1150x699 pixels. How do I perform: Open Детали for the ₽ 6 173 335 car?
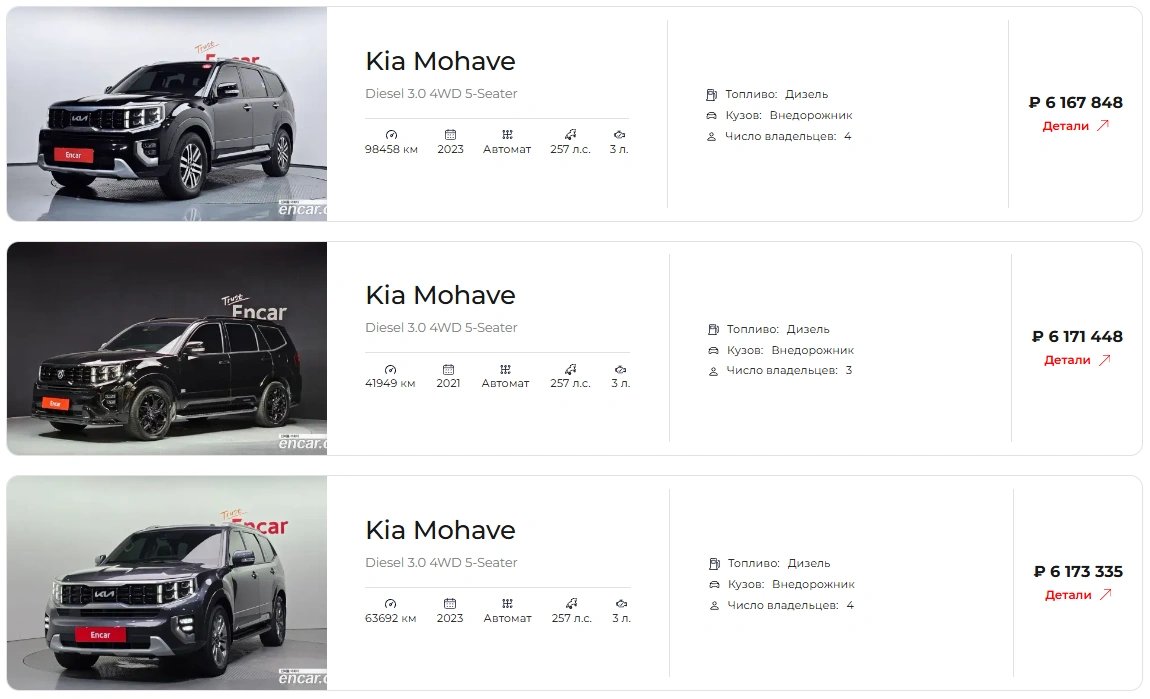pos(1078,595)
